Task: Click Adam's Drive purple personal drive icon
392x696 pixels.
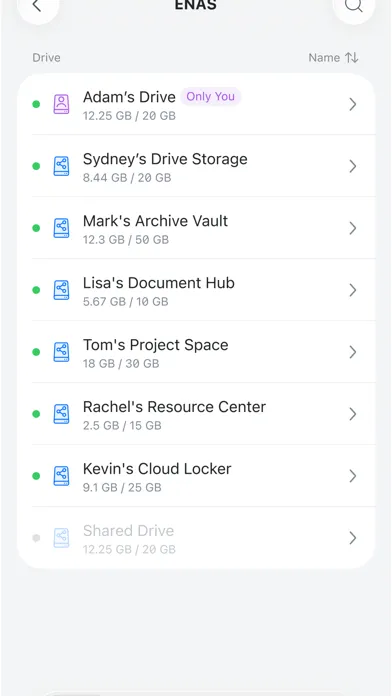Action: (61, 104)
